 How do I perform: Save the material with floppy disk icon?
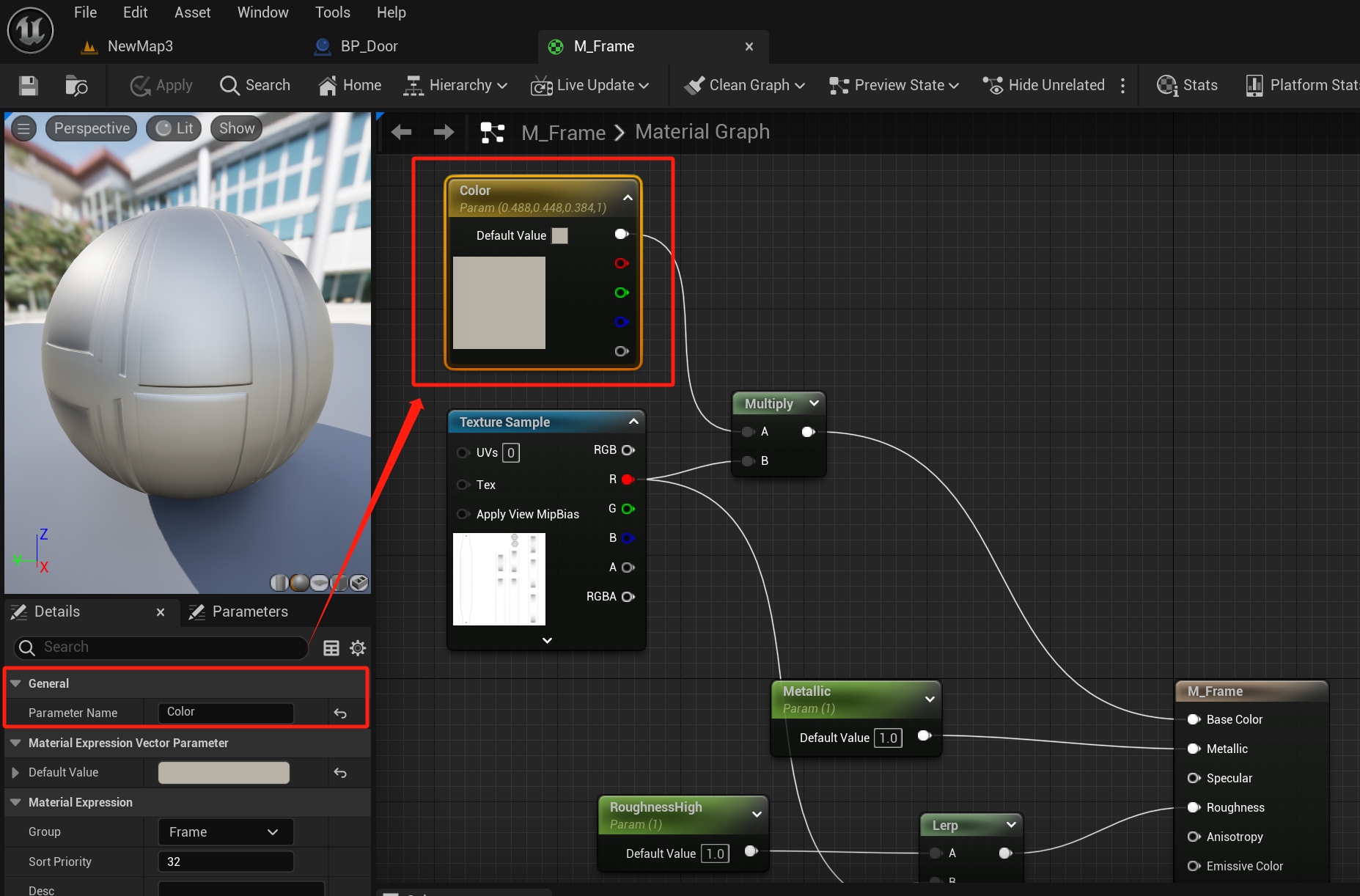[29, 86]
